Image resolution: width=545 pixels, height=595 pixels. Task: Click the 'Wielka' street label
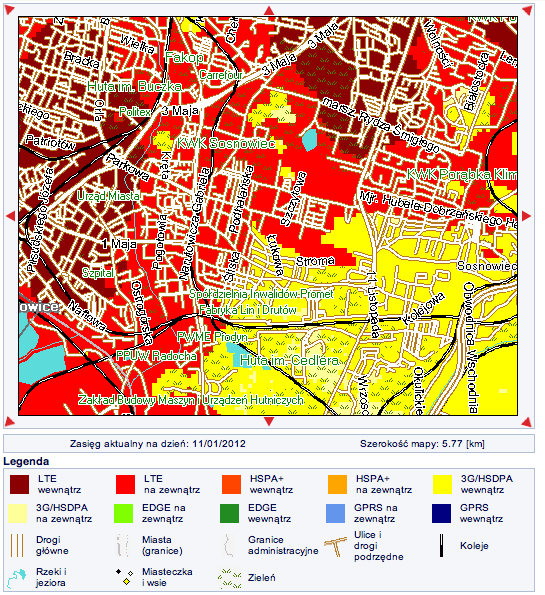pyautogui.click(x=137, y=44)
